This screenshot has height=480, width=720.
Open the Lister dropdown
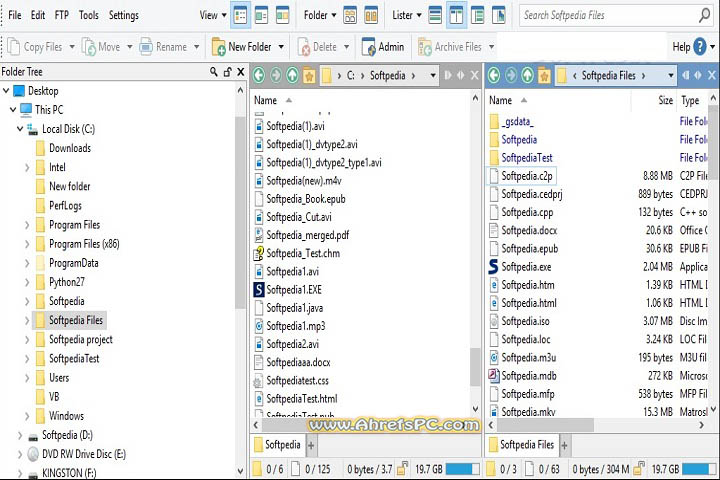(407, 15)
